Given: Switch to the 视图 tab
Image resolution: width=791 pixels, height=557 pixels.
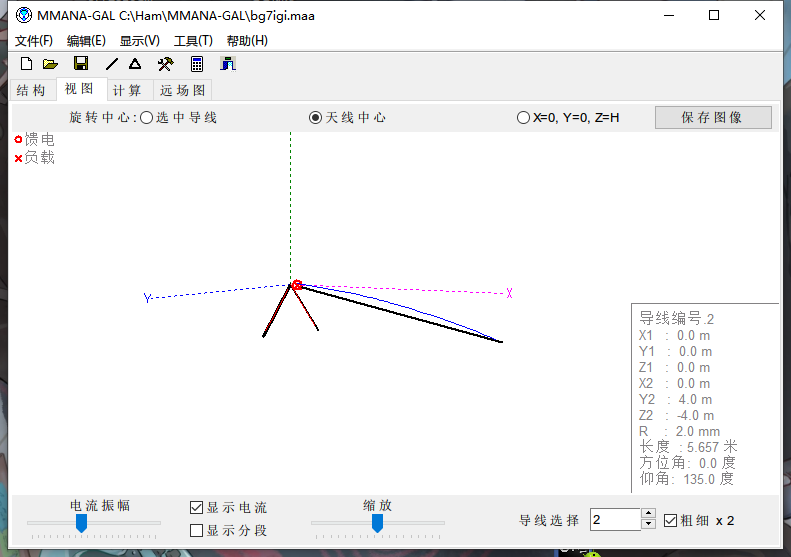Looking at the screenshot, I should click(x=80, y=89).
